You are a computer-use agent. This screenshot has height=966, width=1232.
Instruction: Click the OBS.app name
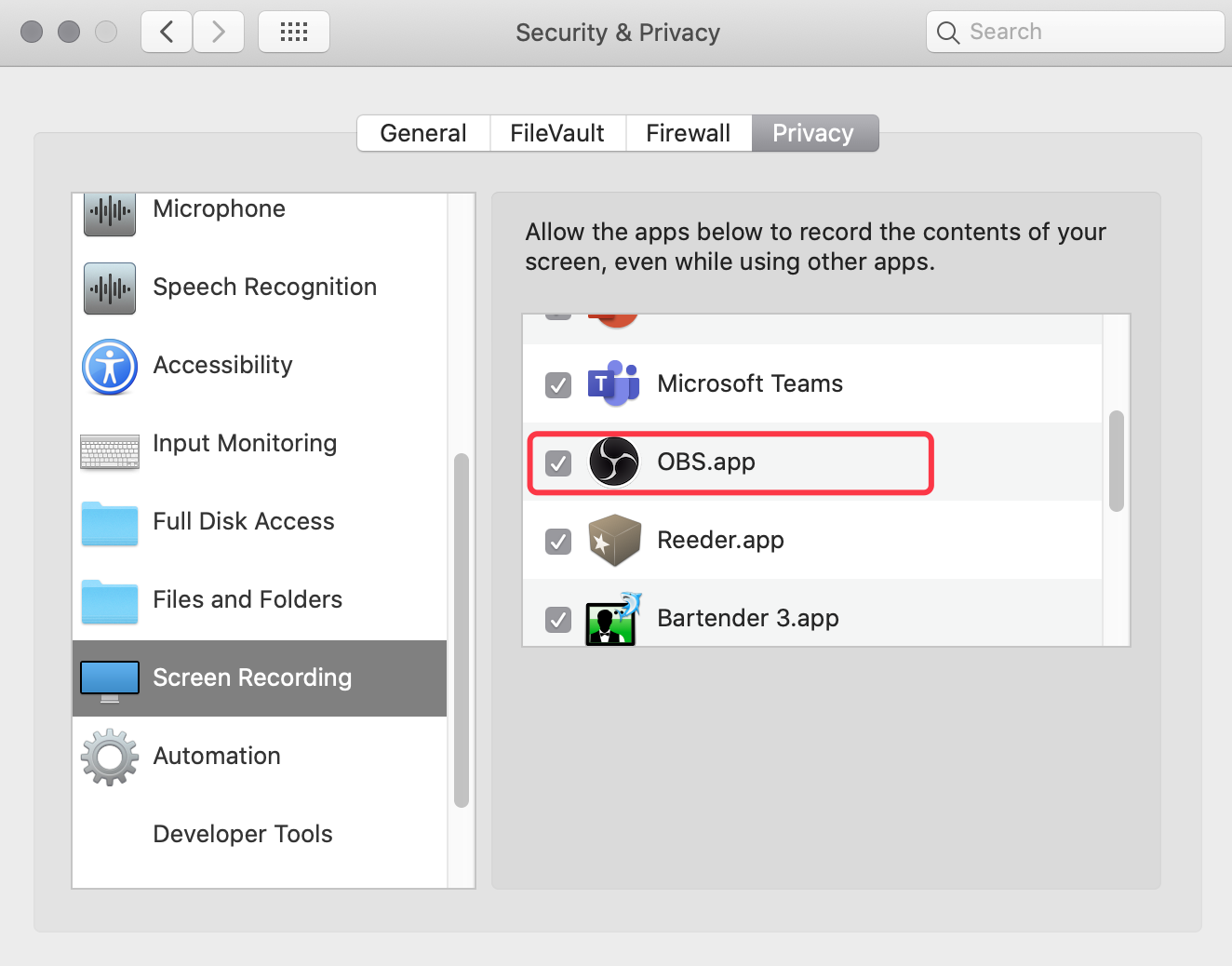point(706,462)
